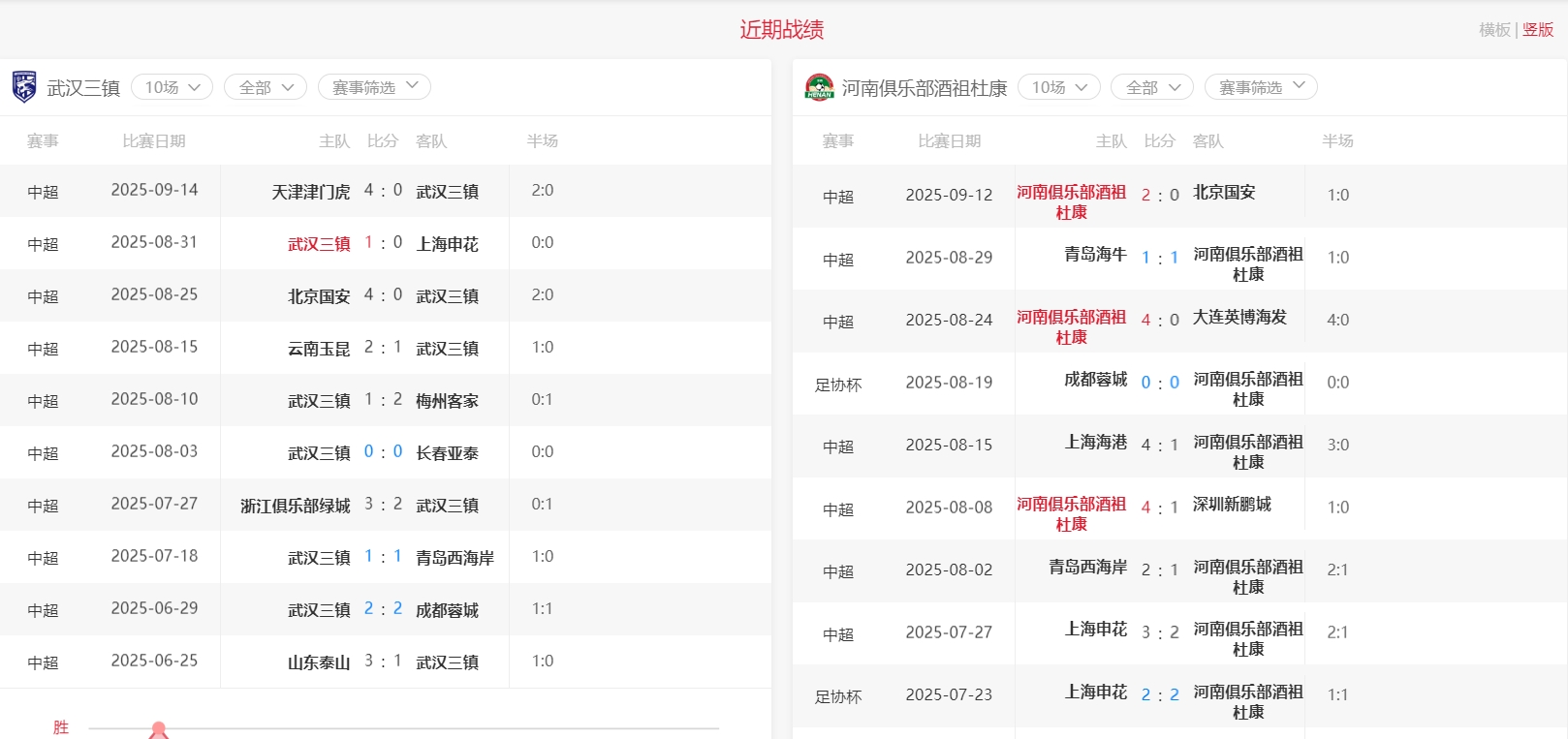1568x739 pixels.
Task: Click 上海海港 in the 2025-08-15 match
Action: click(x=1095, y=443)
